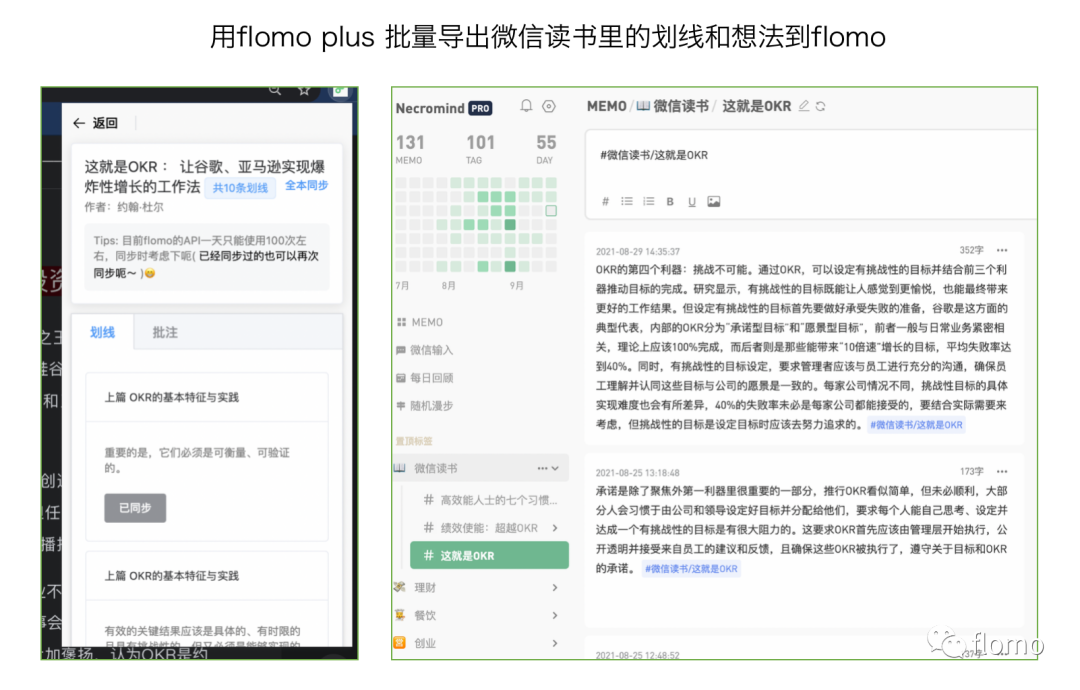The image size is (1080, 690).
Task: Apply numbered list in the memo editor
Action: tap(649, 202)
